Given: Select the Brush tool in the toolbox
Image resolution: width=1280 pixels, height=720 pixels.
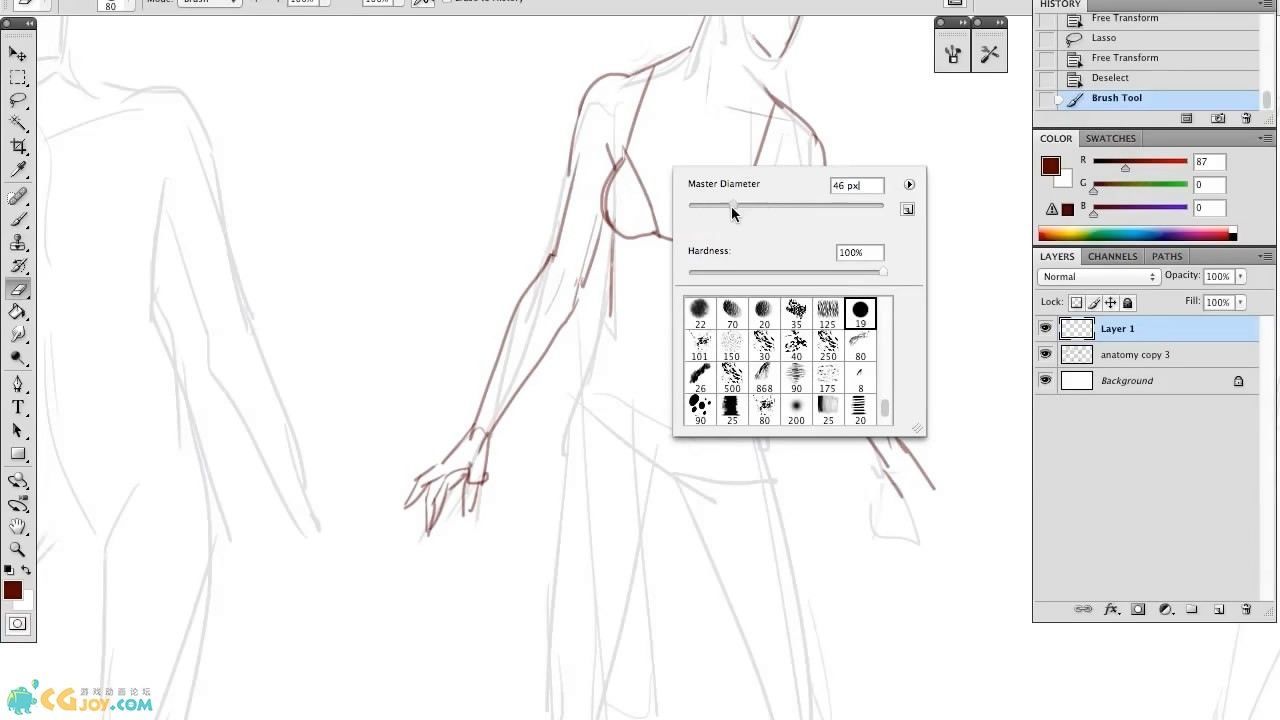Looking at the screenshot, I should click(x=18, y=220).
